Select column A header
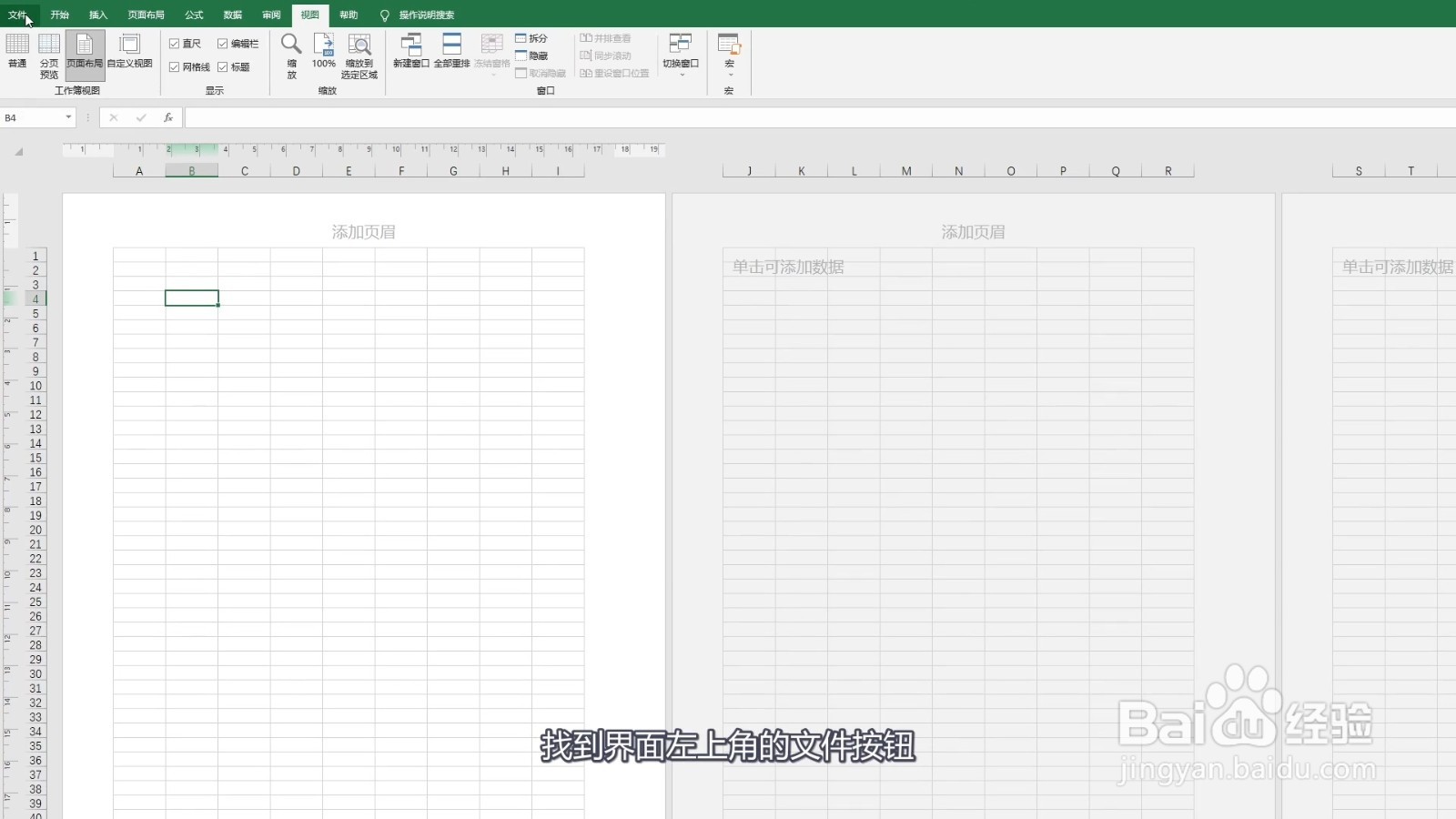Screen dimensions: 1456x819 click(139, 171)
